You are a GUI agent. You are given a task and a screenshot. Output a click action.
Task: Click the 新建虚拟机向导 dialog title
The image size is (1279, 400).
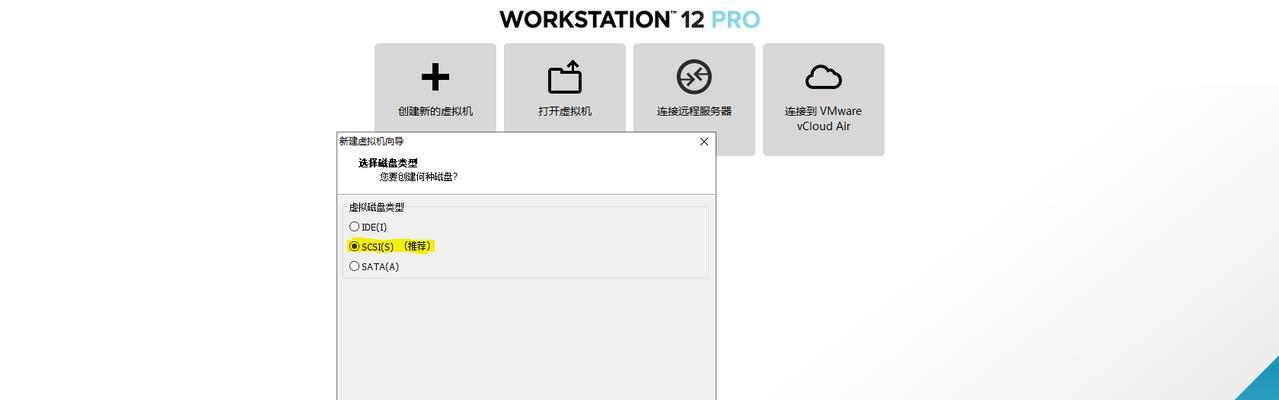(x=372, y=142)
